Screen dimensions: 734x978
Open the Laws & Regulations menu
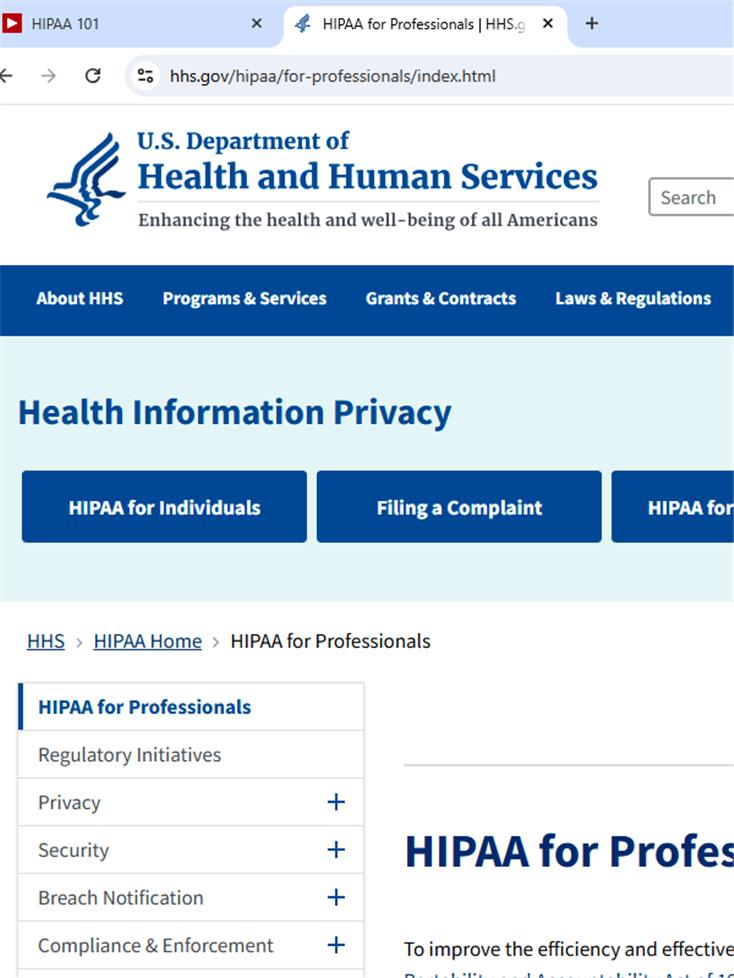(633, 299)
